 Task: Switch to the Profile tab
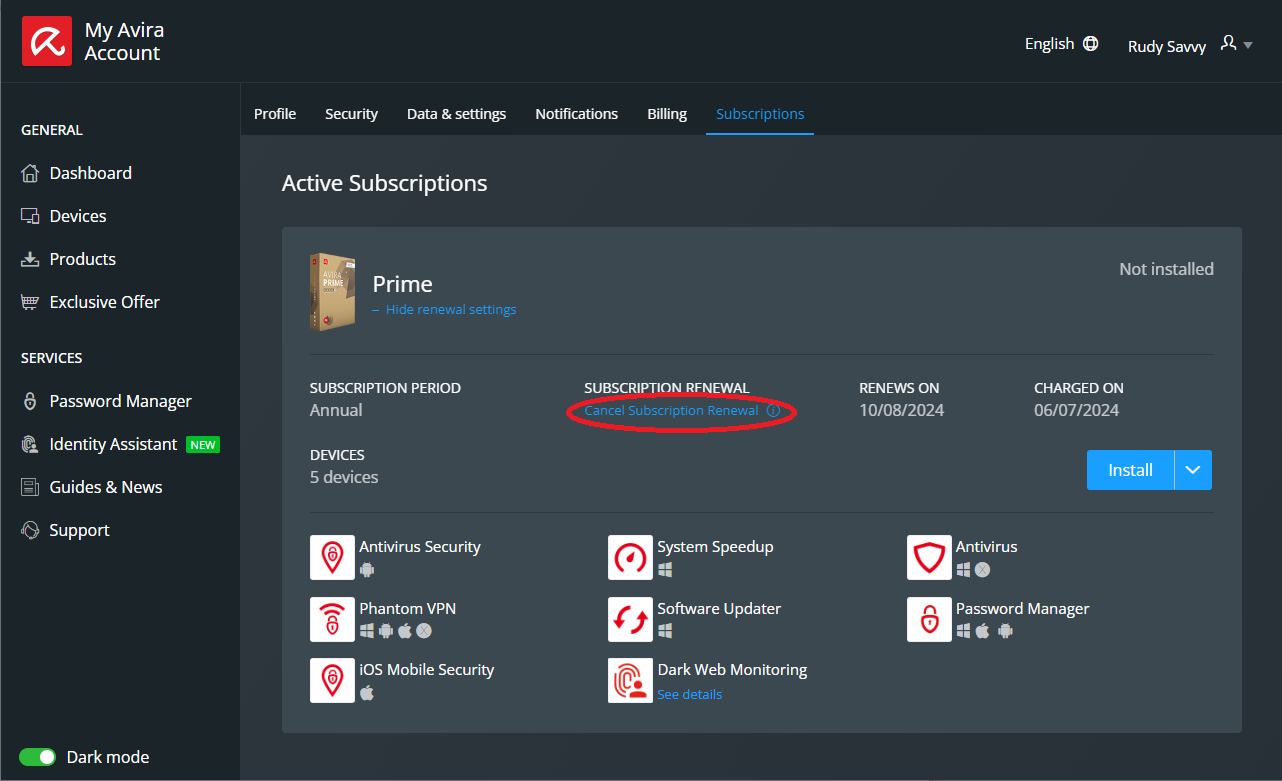[x=275, y=114]
